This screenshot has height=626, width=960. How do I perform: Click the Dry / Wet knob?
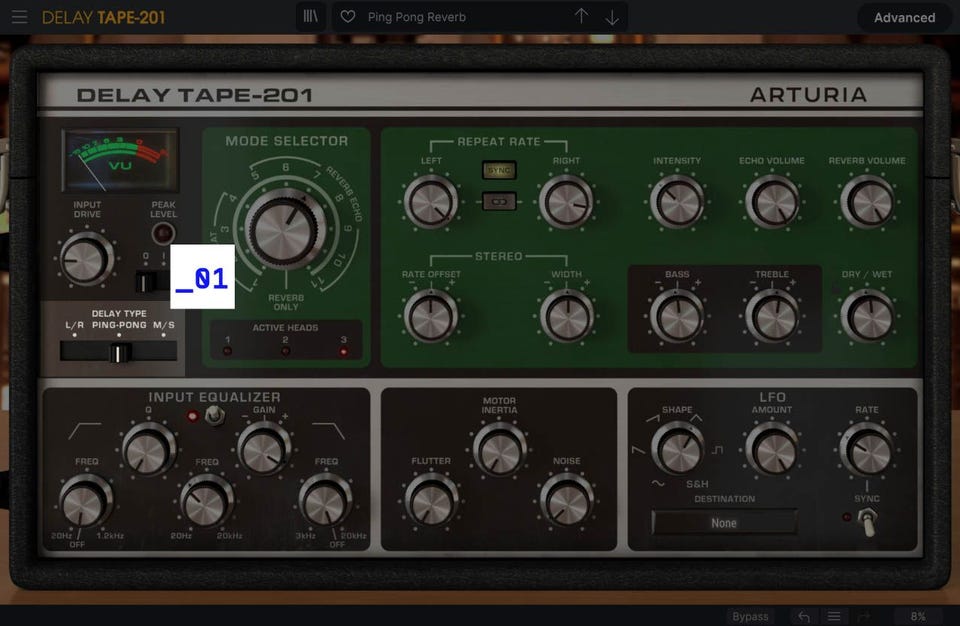pos(867,316)
